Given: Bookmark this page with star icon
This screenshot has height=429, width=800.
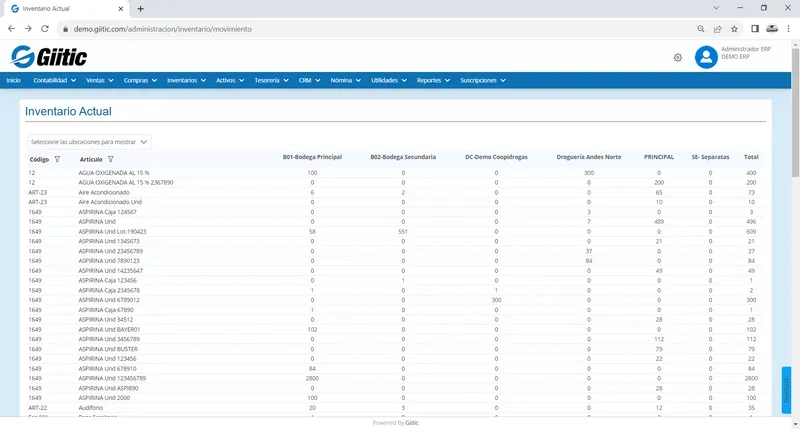Looking at the screenshot, I should click(x=734, y=29).
